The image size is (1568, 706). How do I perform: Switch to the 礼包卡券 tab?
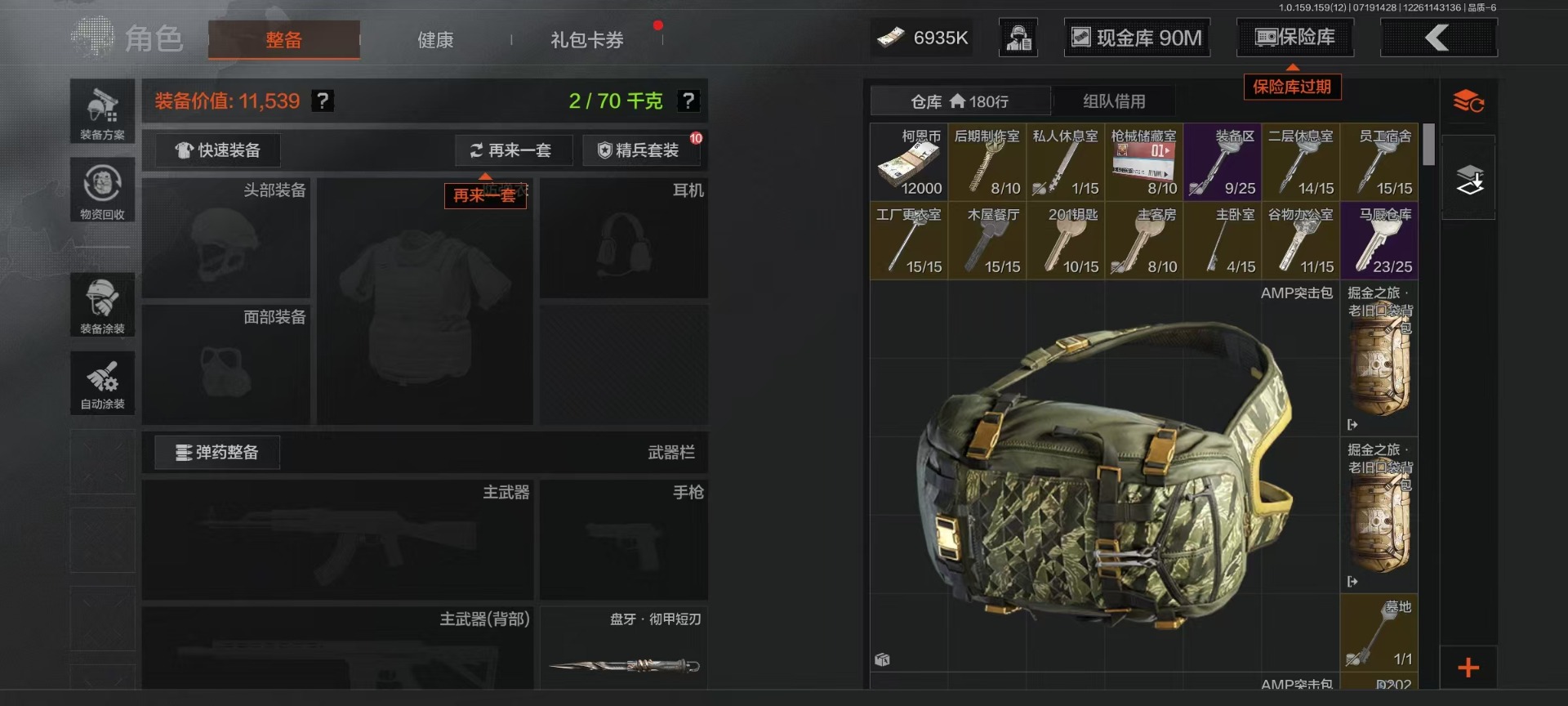[587, 39]
